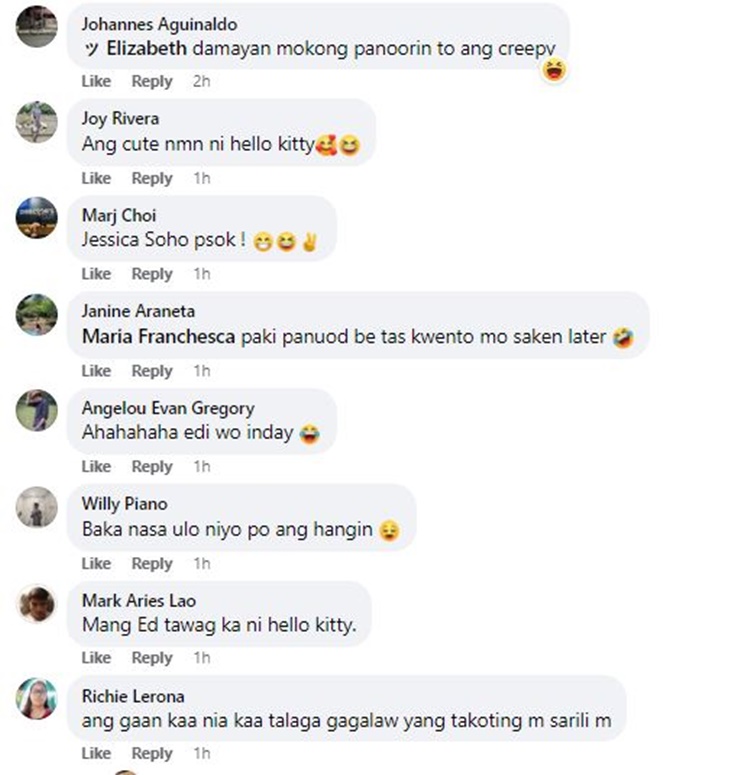The width and height of the screenshot is (750, 775).
Task: Reply to Richie Lerona's comment
Action: (x=152, y=754)
